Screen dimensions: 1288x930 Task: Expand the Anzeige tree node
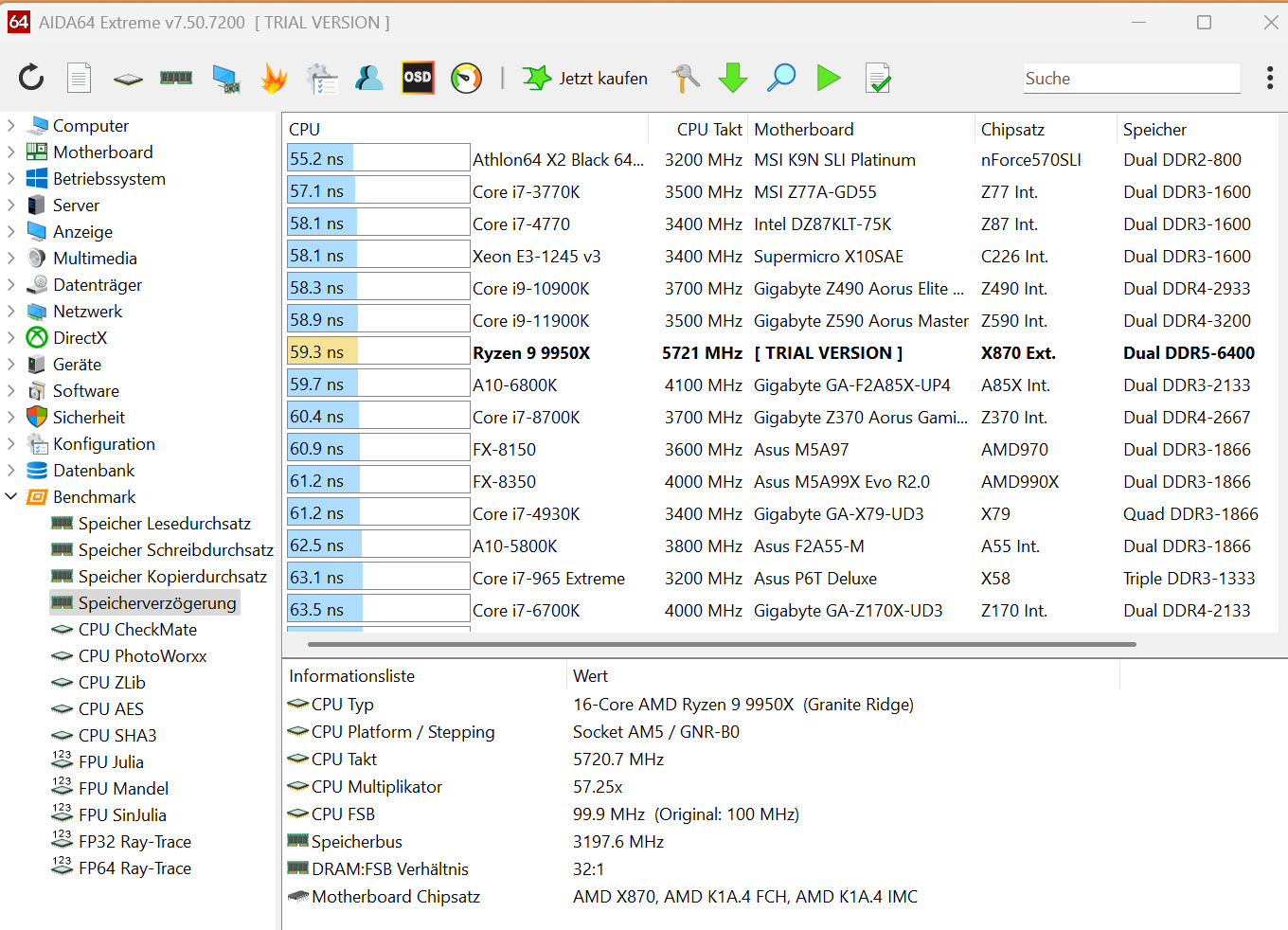point(11,231)
